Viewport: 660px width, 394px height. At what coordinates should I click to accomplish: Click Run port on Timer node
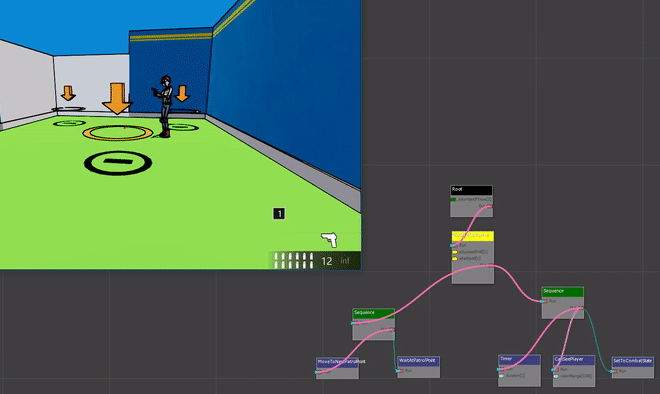coord(501,369)
